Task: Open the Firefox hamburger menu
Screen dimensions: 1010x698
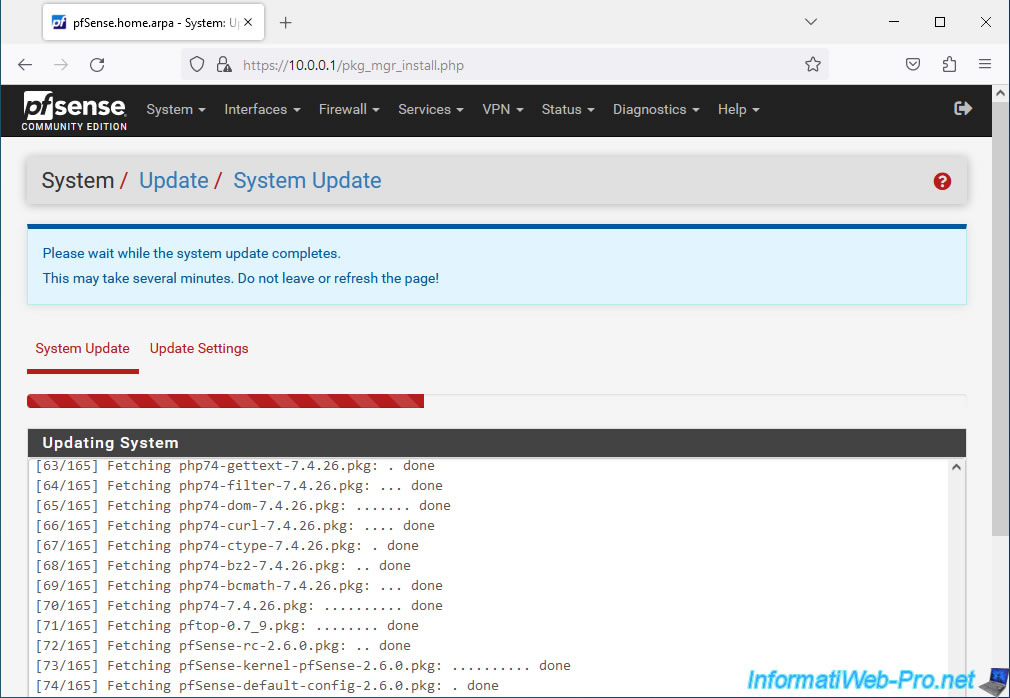Action: (x=985, y=64)
